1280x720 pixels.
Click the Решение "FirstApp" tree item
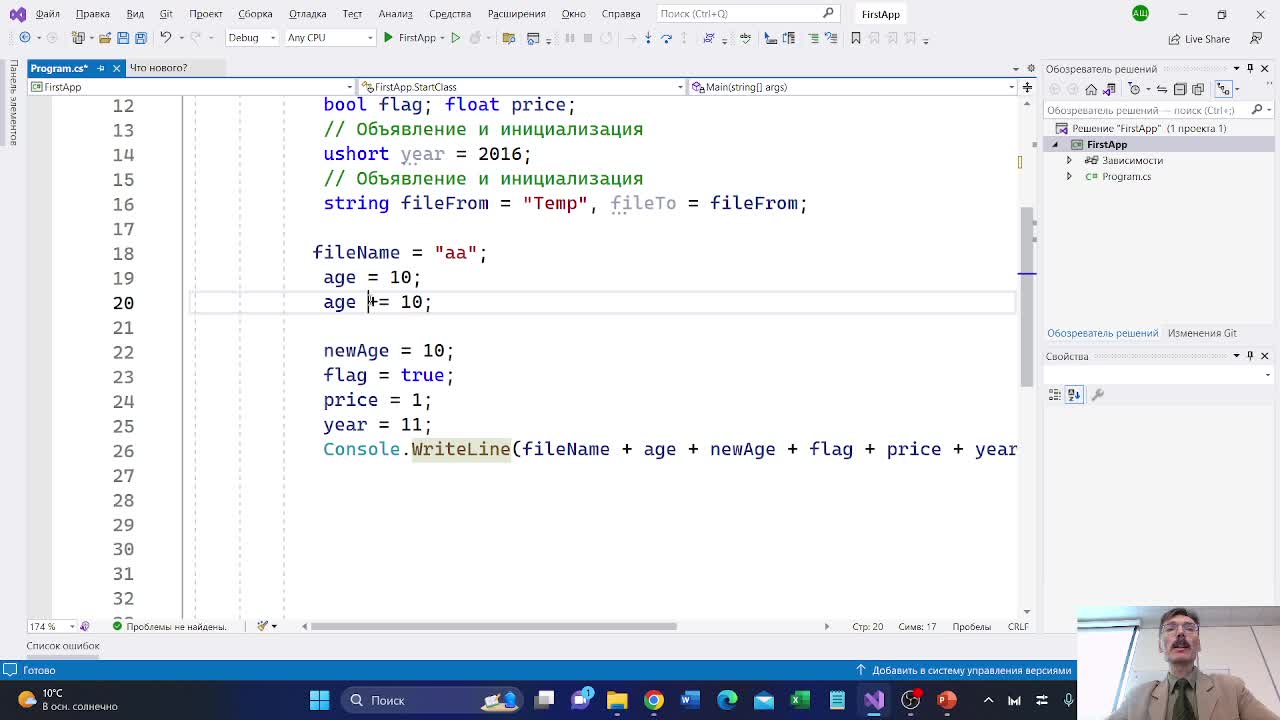1142,129
